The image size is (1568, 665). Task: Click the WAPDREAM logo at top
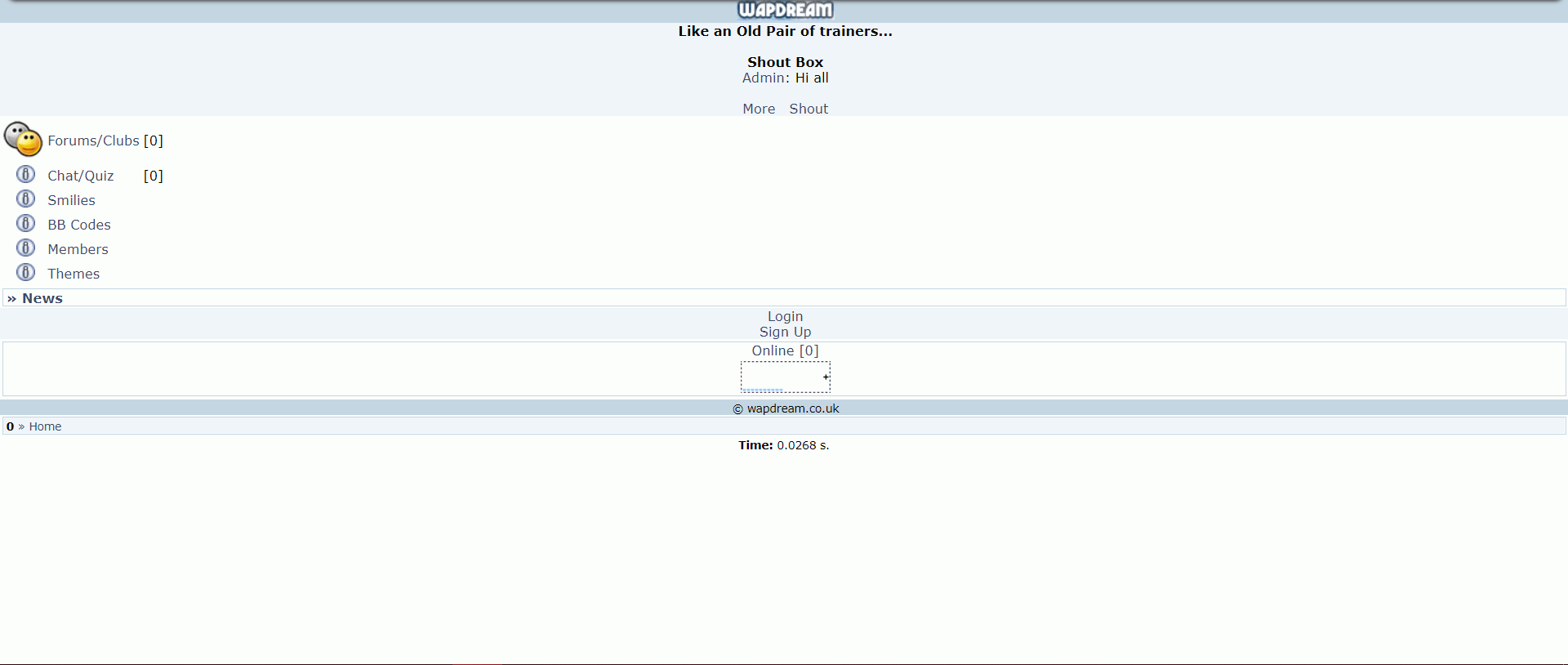[x=785, y=10]
